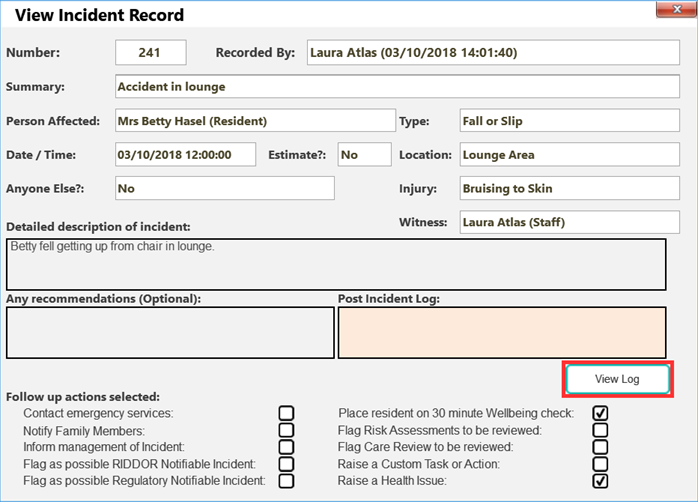The image size is (698, 502).
Task: Click the Number field showing 241
Action: tap(151, 53)
